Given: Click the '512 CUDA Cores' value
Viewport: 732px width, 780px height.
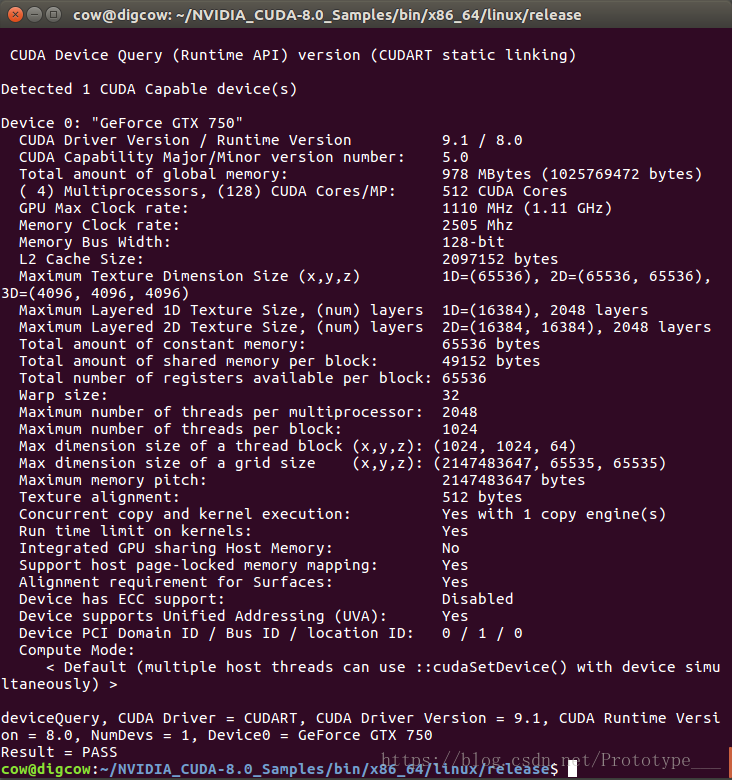Looking at the screenshot, I should pos(504,191).
